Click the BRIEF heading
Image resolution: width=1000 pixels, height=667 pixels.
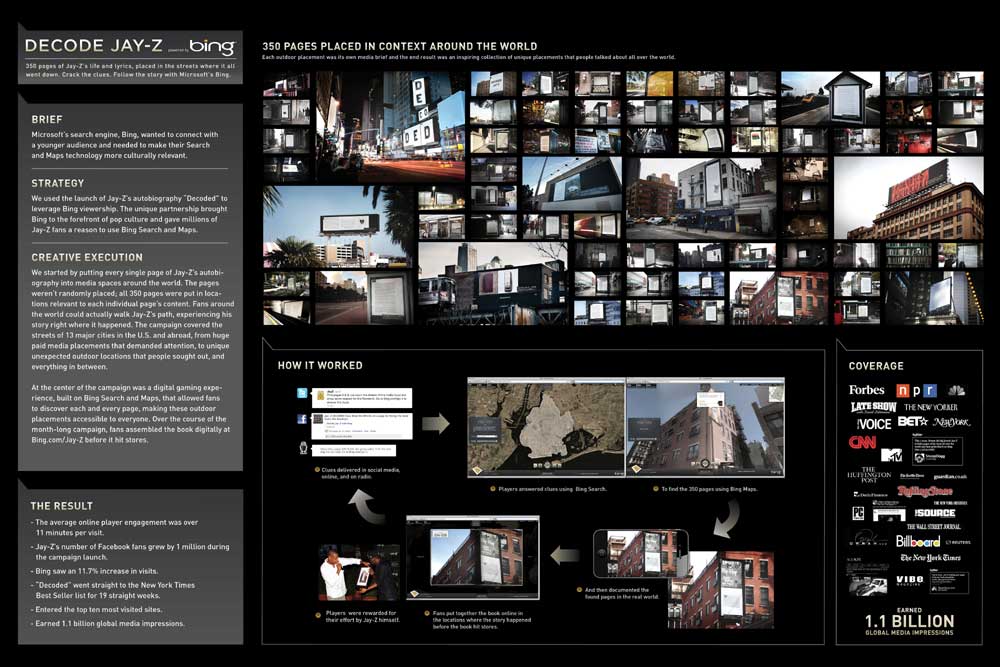(47, 119)
